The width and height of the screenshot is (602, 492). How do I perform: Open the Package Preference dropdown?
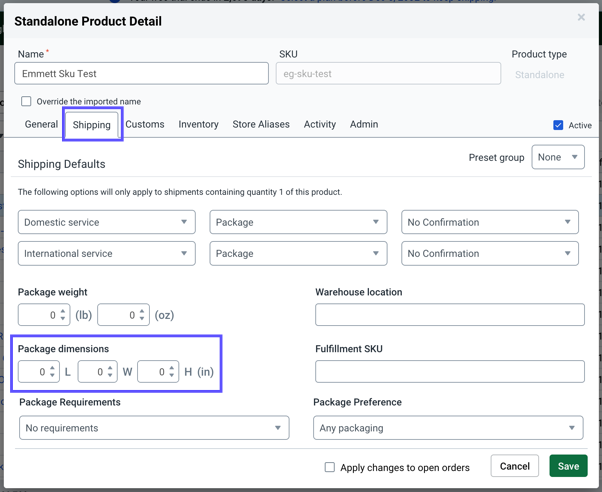tap(448, 427)
